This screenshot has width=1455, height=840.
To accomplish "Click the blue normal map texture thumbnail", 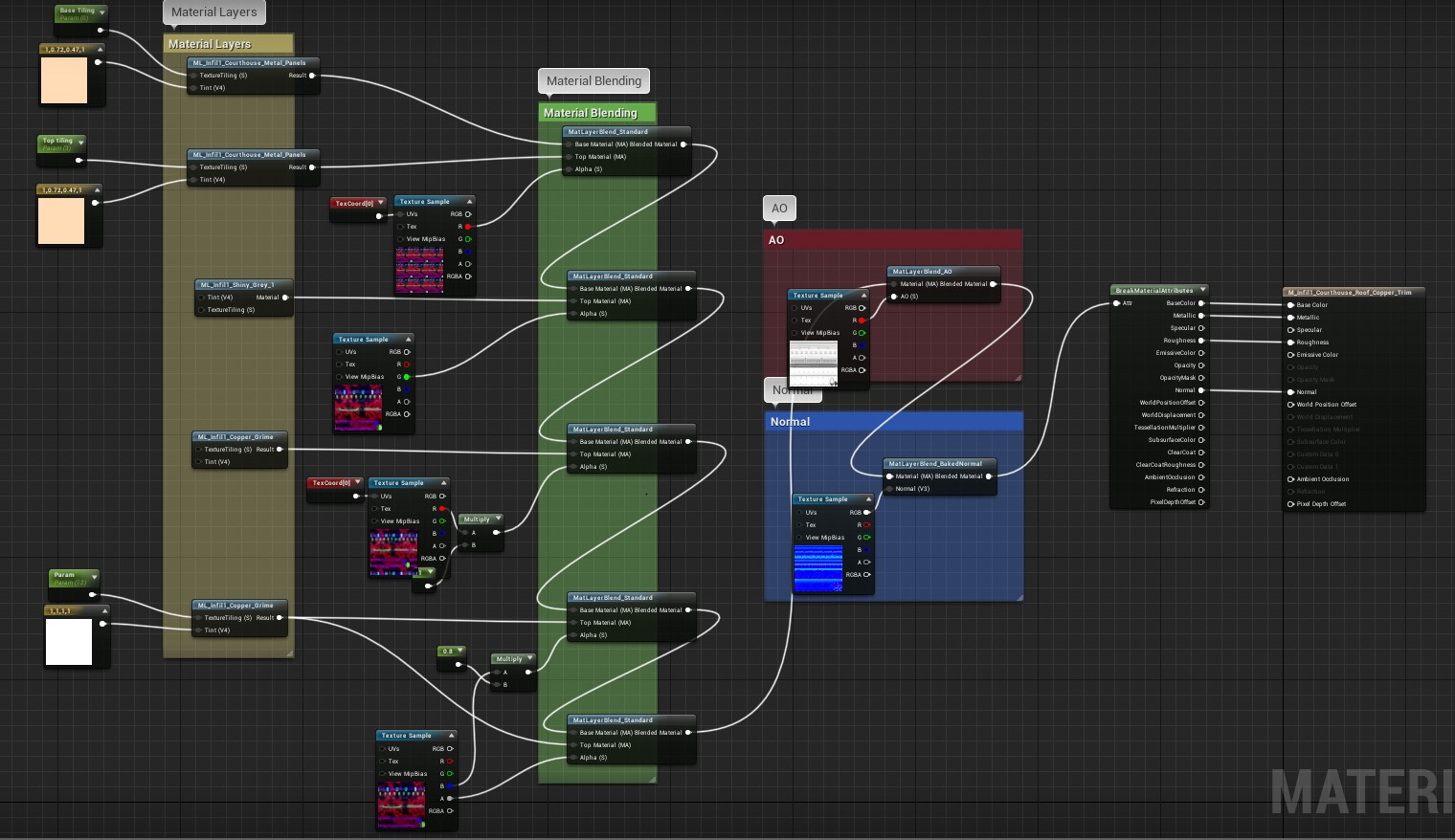I will click(818, 568).
